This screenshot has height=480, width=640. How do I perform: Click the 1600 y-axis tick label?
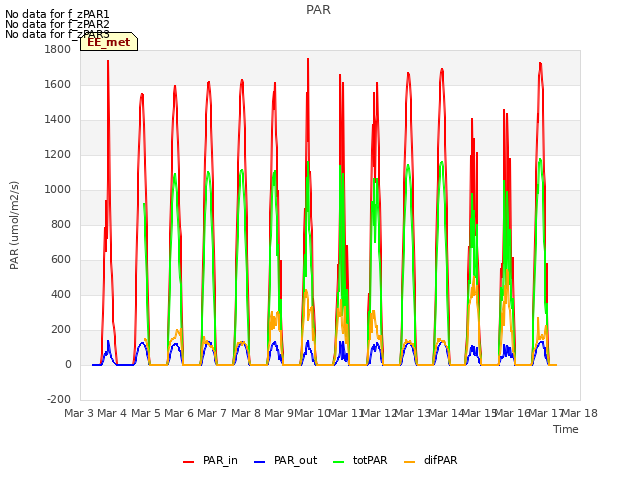[58, 84]
